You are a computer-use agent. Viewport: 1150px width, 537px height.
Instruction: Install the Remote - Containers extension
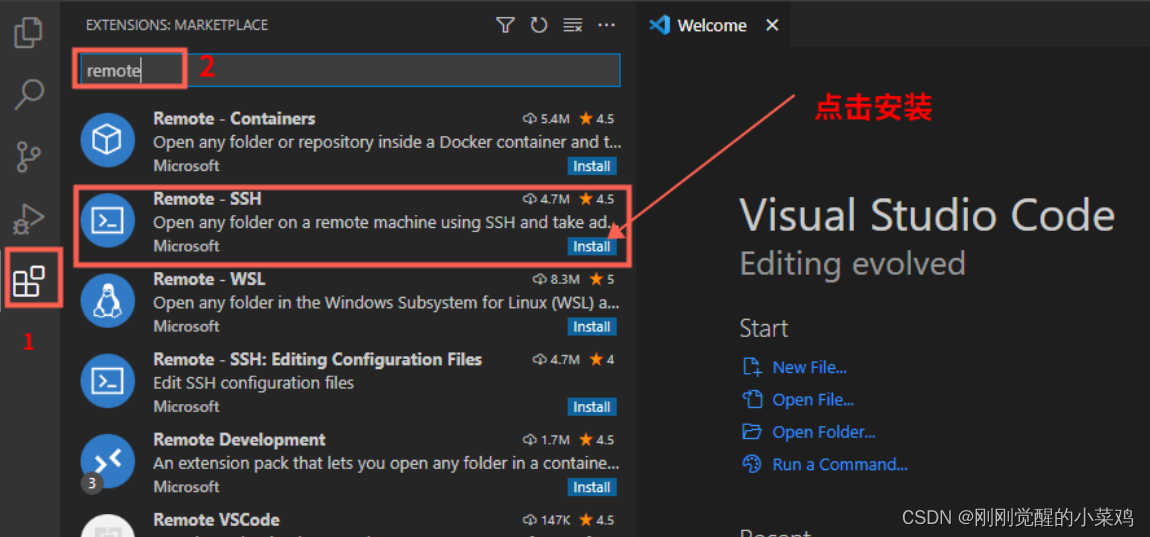(592, 166)
